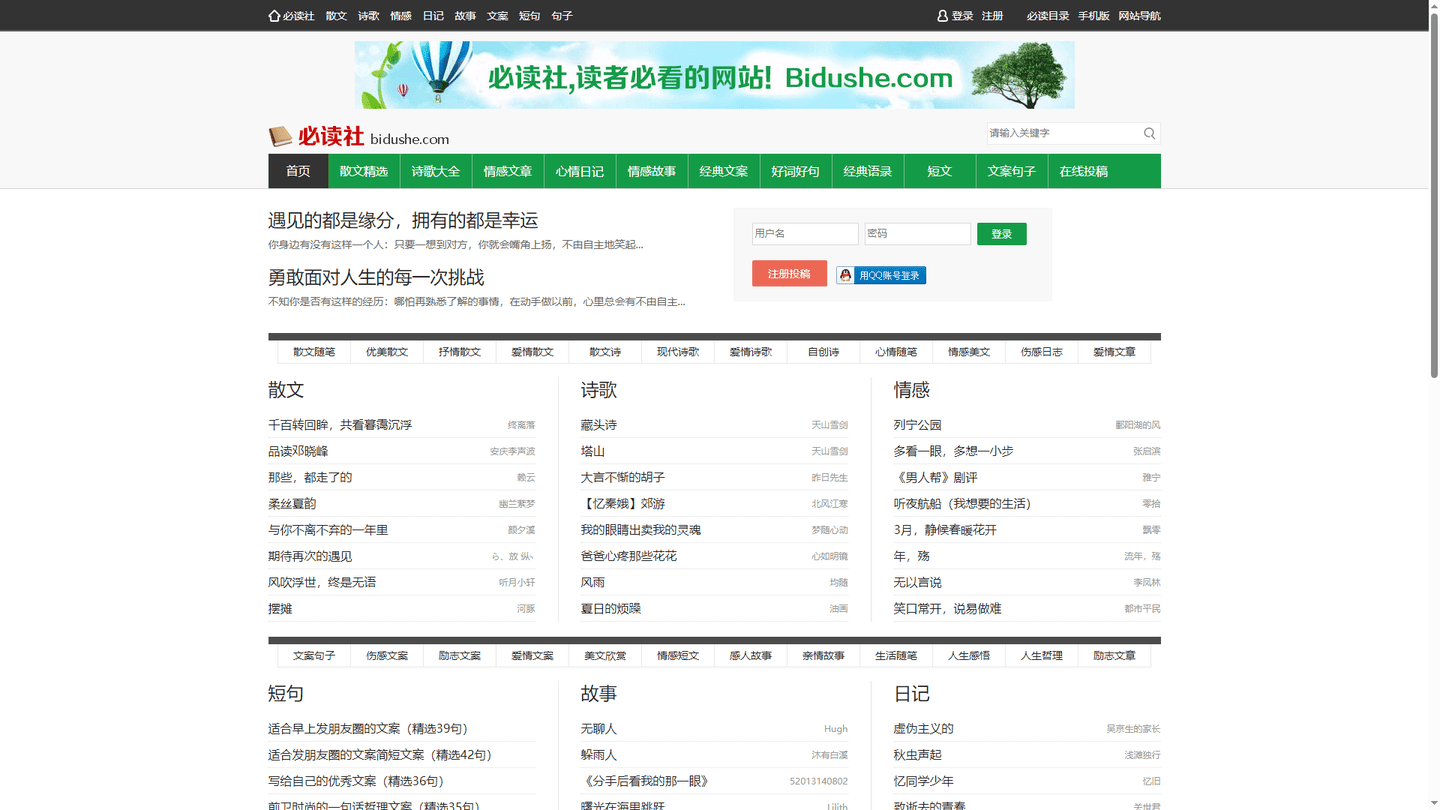Click the Bidushe.com banner image
This screenshot has height=810, width=1440.
714,75
